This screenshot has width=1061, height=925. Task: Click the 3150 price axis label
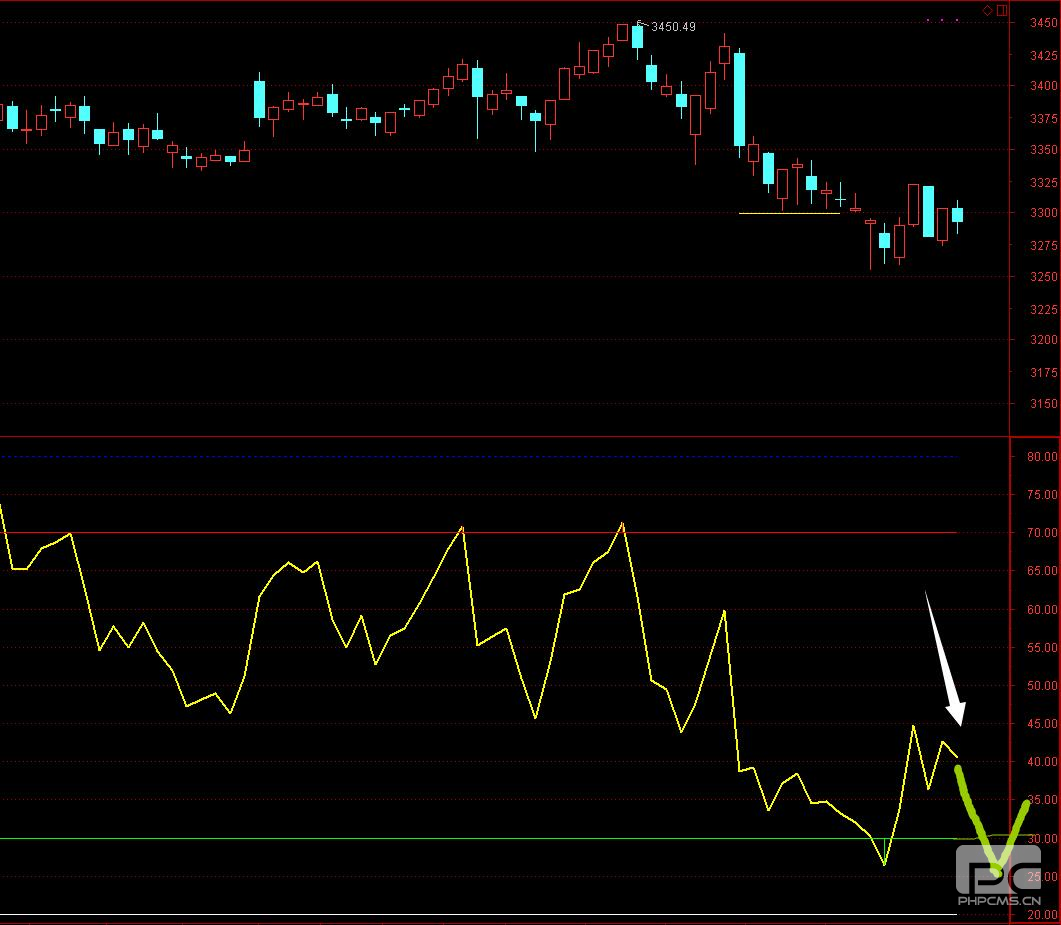(1043, 403)
